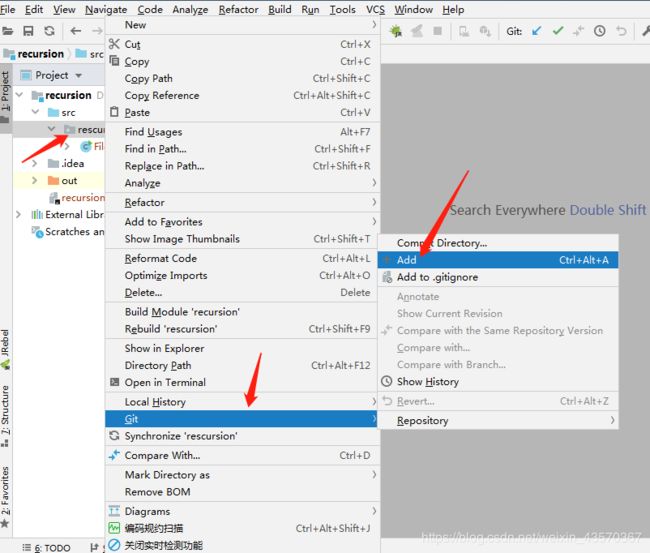Image resolution: width=650 pixels, height=553 pixels.
Task: Open the VCS menu
Action: pyautogui.click(x=375, y=9)
